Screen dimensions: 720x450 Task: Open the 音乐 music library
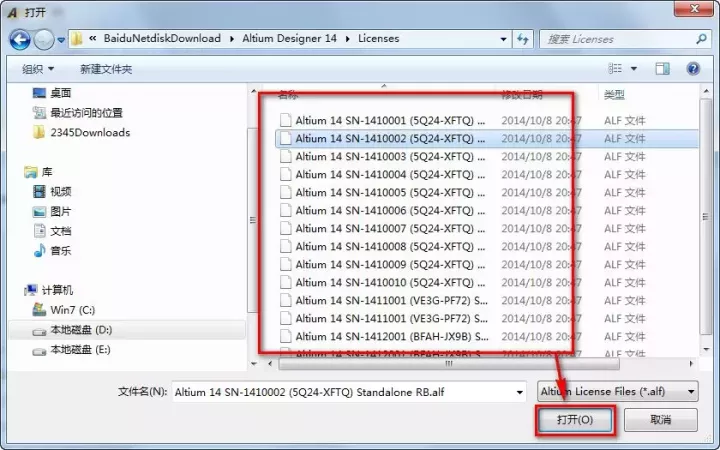(60, 250)
